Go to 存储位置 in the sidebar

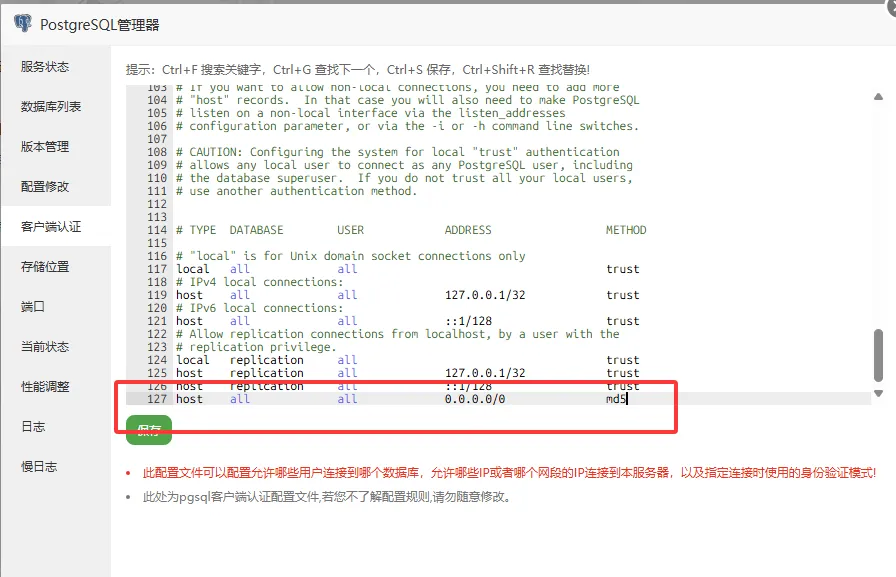click(x=45, y=267)
